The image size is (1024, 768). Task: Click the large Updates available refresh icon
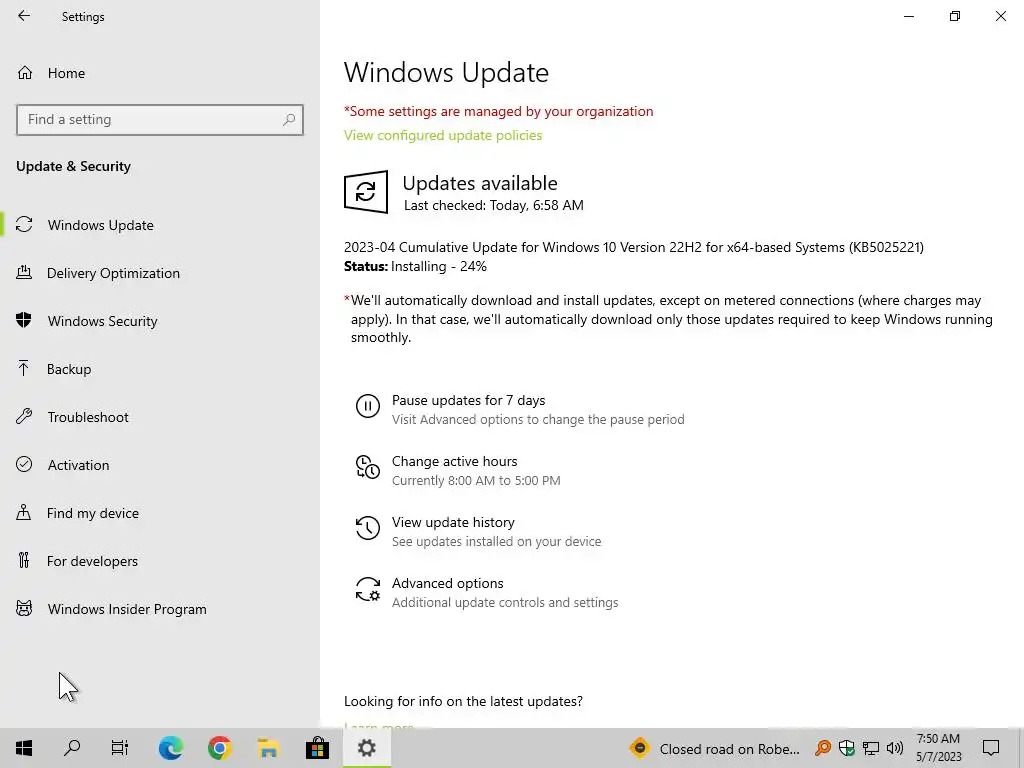coord(366,192)
